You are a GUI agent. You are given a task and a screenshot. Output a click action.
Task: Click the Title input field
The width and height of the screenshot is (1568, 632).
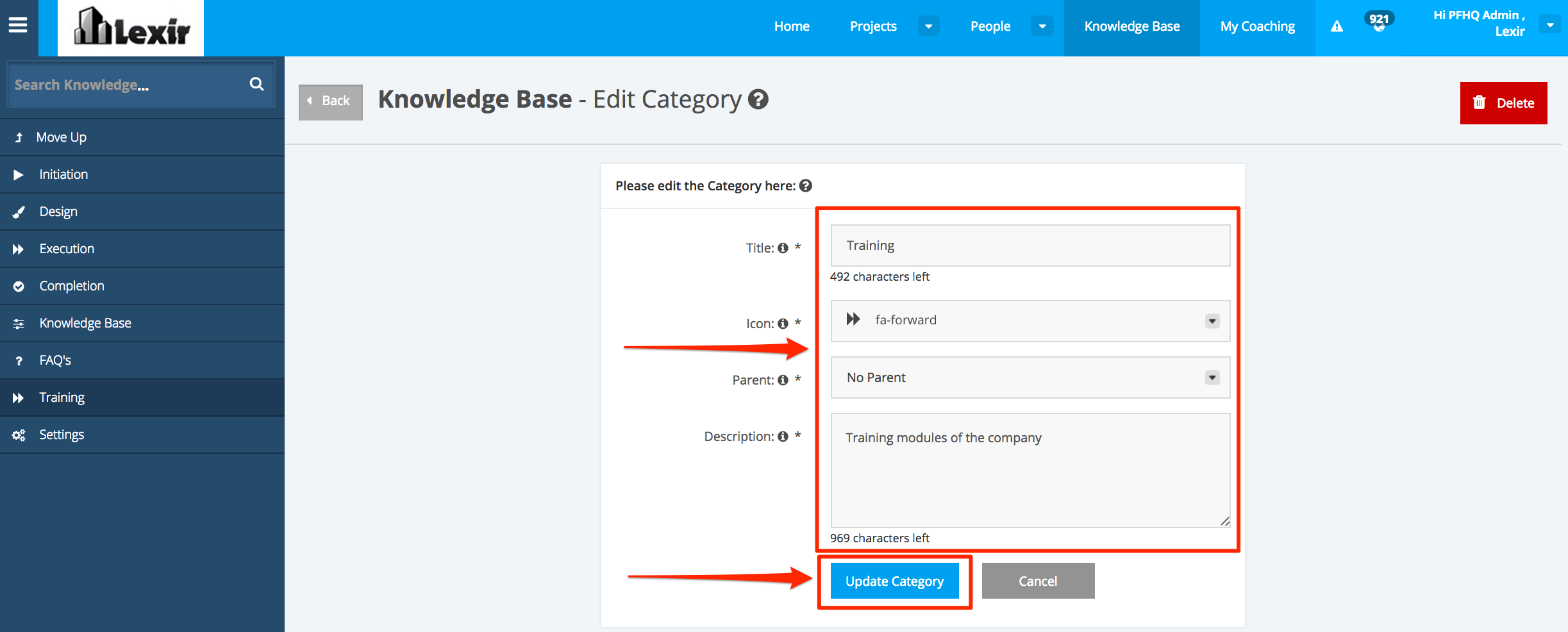click(1030, 245)
